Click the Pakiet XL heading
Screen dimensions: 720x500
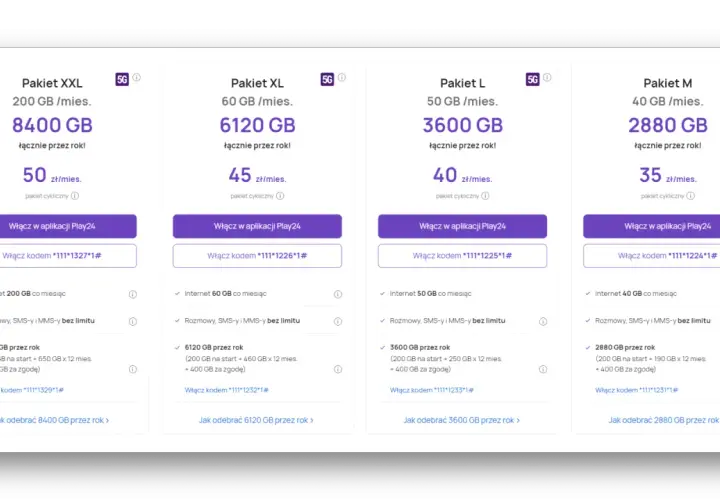coord(257,83)
